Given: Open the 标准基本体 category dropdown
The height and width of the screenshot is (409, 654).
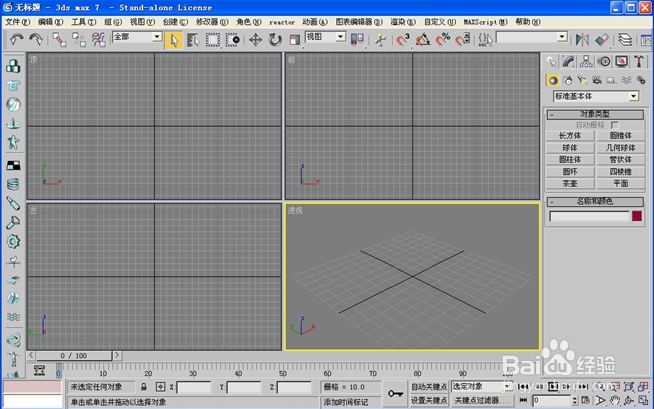Looking at the screenshot, I should click(x=634, y=96).
